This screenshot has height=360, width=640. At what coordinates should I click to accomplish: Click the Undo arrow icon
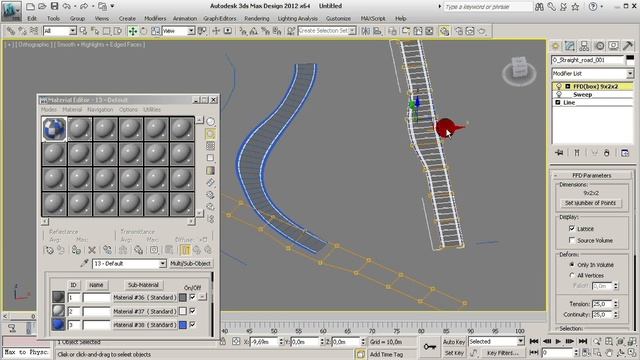(67, 6)
